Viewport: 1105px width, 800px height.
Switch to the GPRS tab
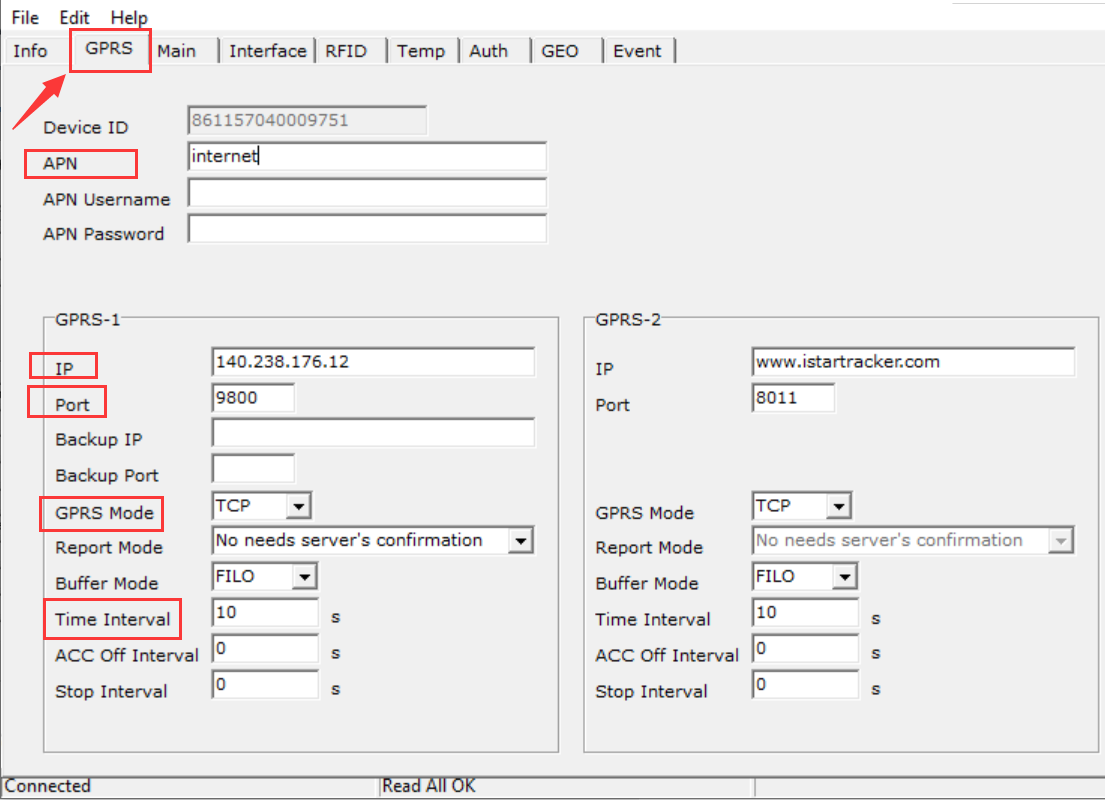coord(109,50)
